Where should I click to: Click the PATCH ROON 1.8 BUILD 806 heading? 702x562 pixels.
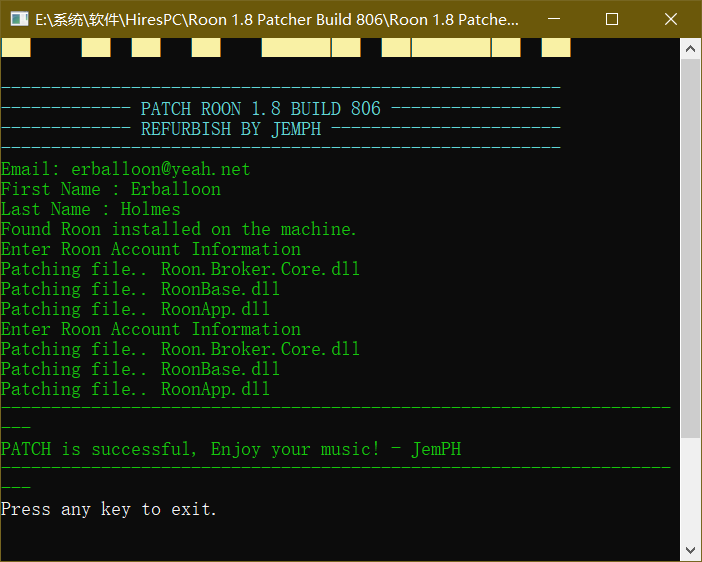[260, 109]
